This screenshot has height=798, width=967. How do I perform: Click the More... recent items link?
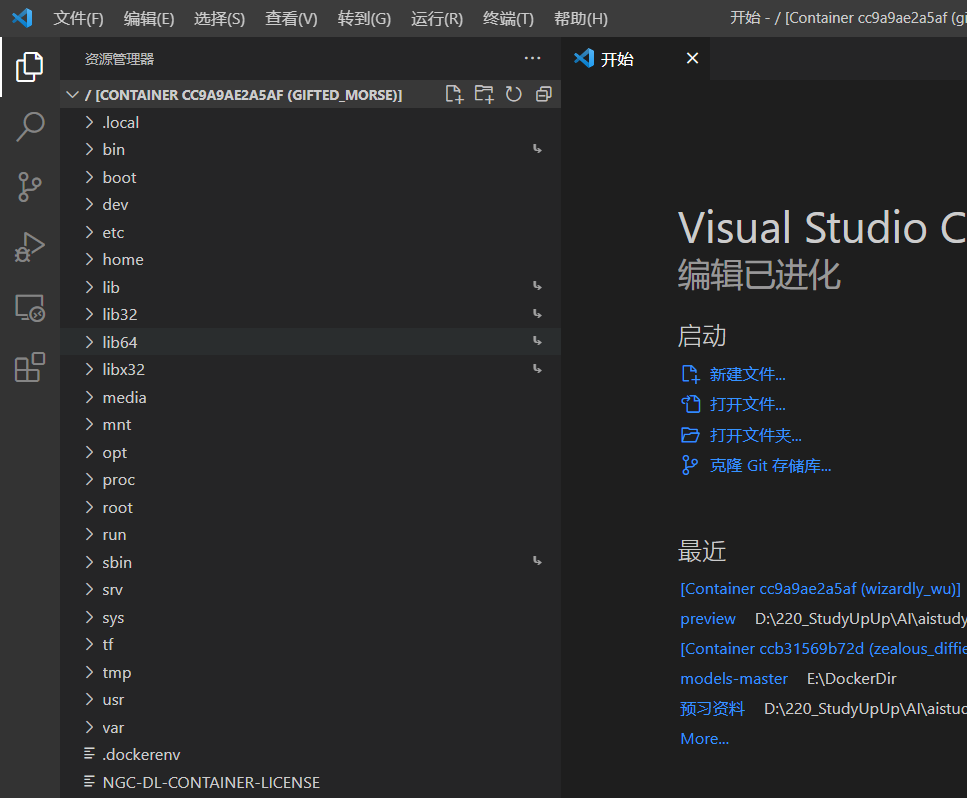tap(704, 738)
